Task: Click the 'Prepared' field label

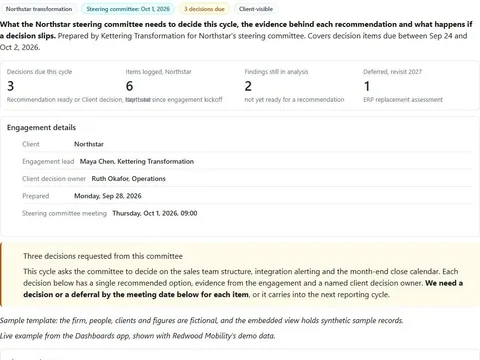Action: click(36, 196)
